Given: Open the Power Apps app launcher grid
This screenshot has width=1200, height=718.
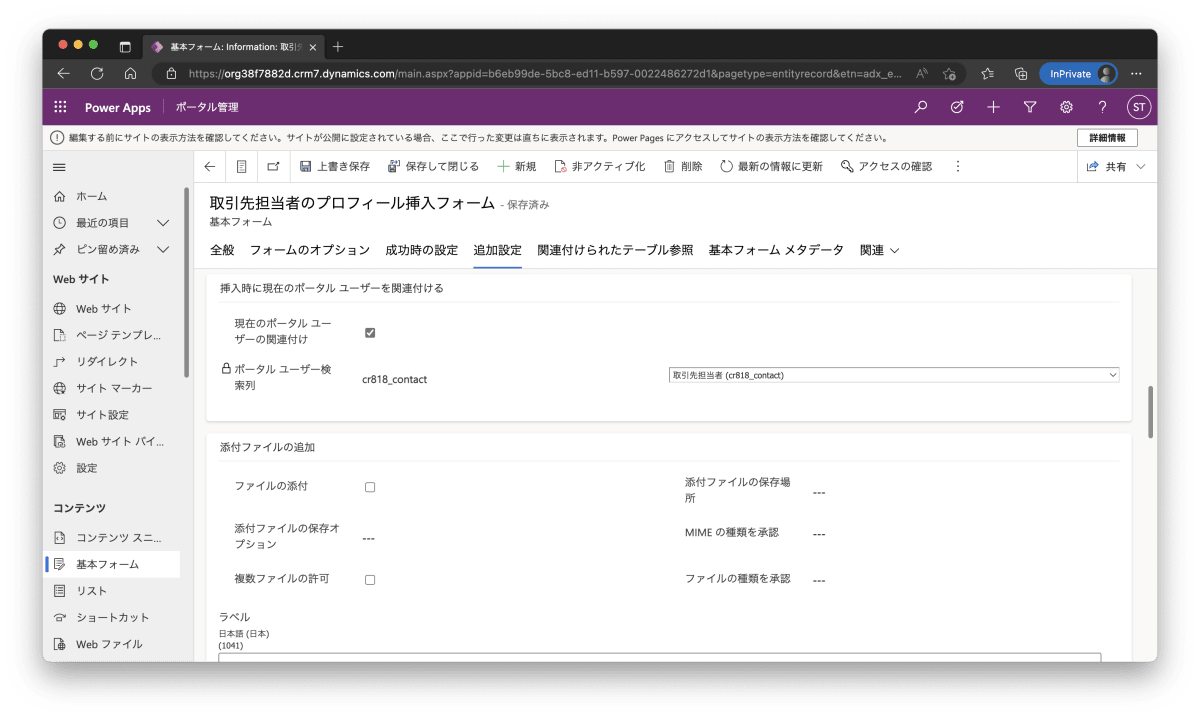Looking at the screenshot, I should click(x=60, y=107).
